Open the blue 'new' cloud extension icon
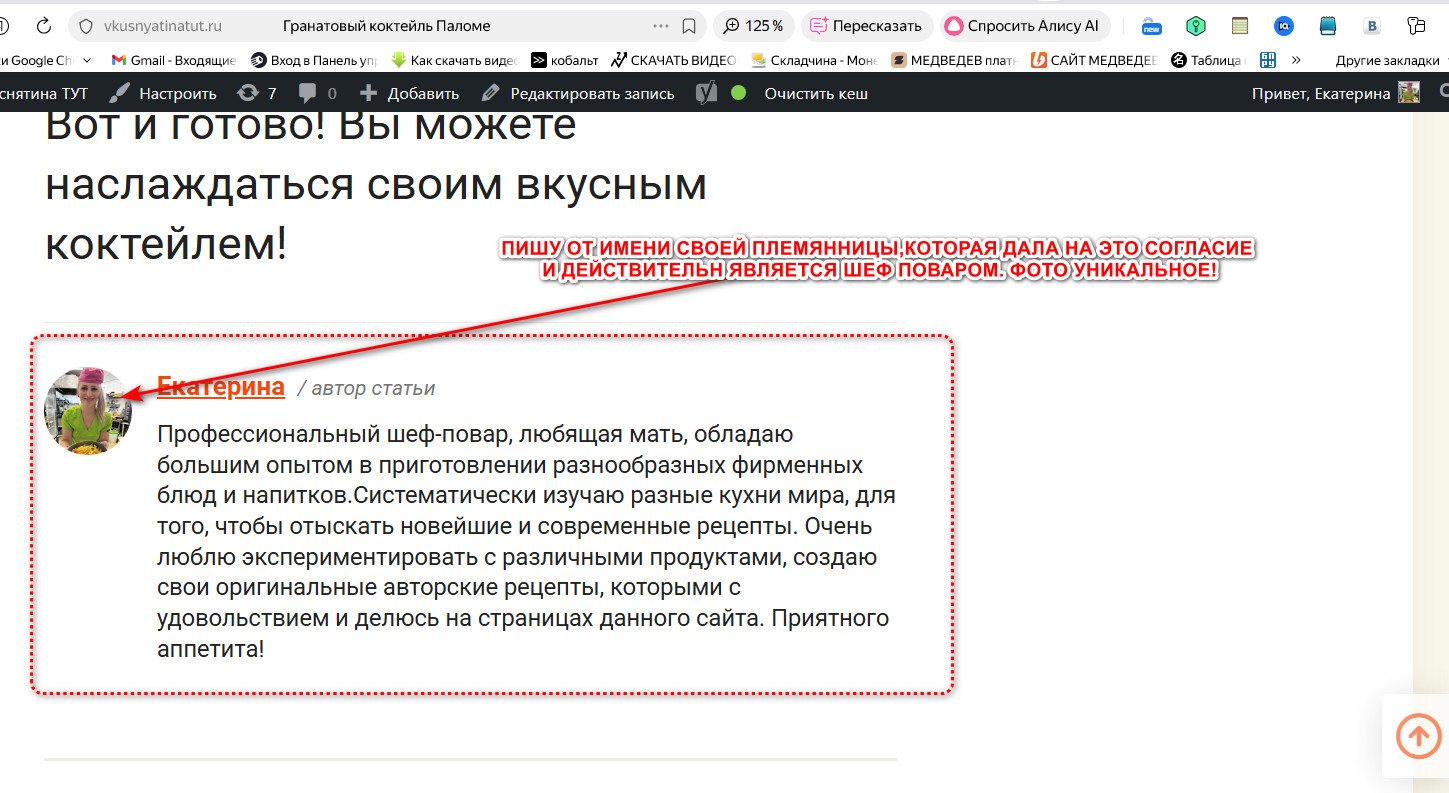The width and height of the screenshot is (1449, 793). [x=1152, y=26]
